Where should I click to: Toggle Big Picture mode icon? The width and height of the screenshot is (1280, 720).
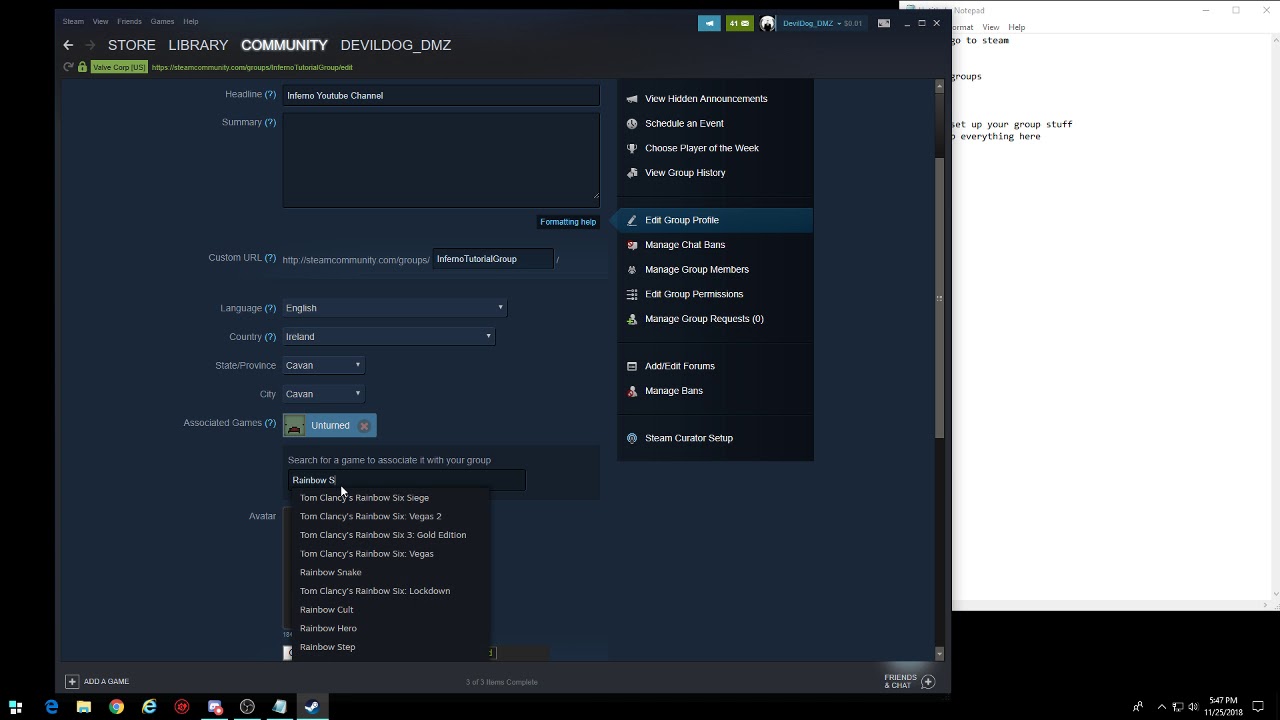point(884,23)
